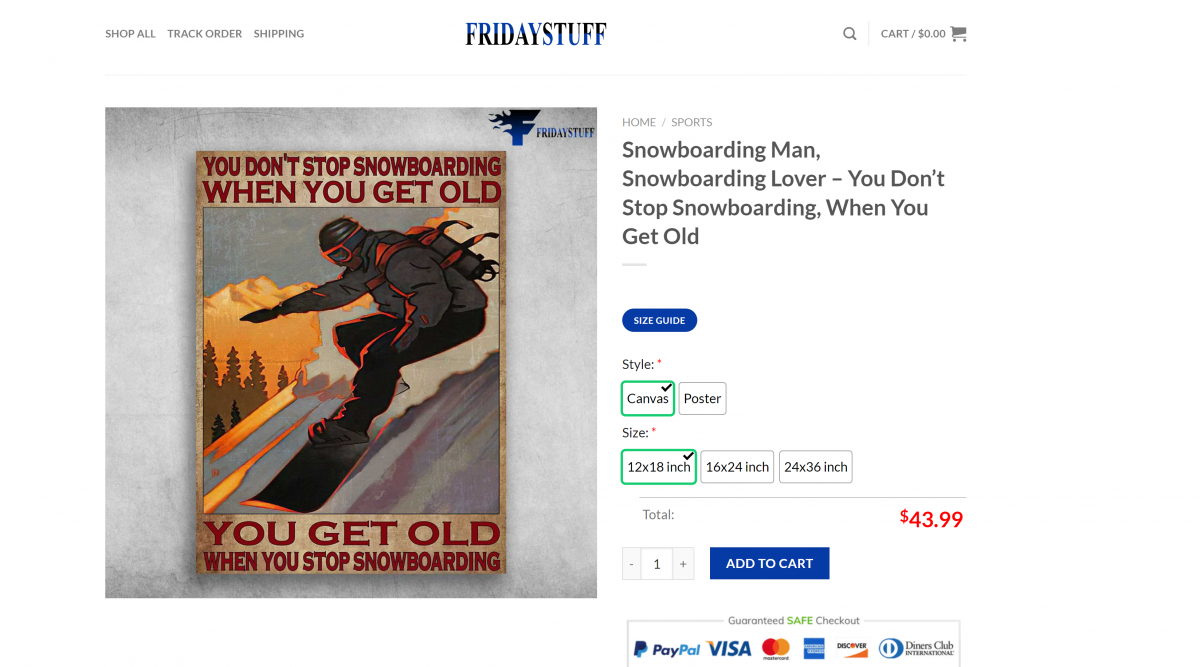Choose the 24x36 inch size
Image resolution: width=1200 pixels, height=667 pixels.
pyautogui.click(x=816, y=467)
